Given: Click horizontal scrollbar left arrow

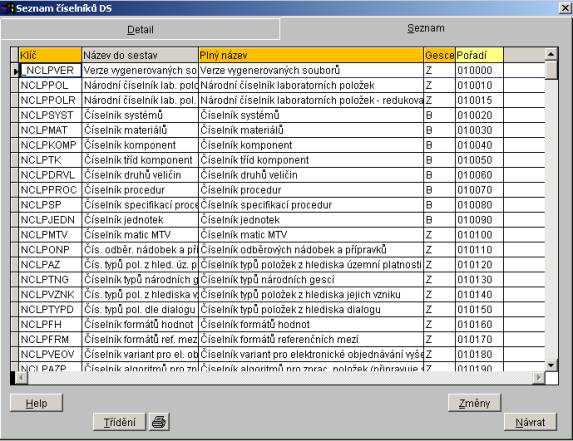Looking at the screenshot, I should [x=22, y=377].
